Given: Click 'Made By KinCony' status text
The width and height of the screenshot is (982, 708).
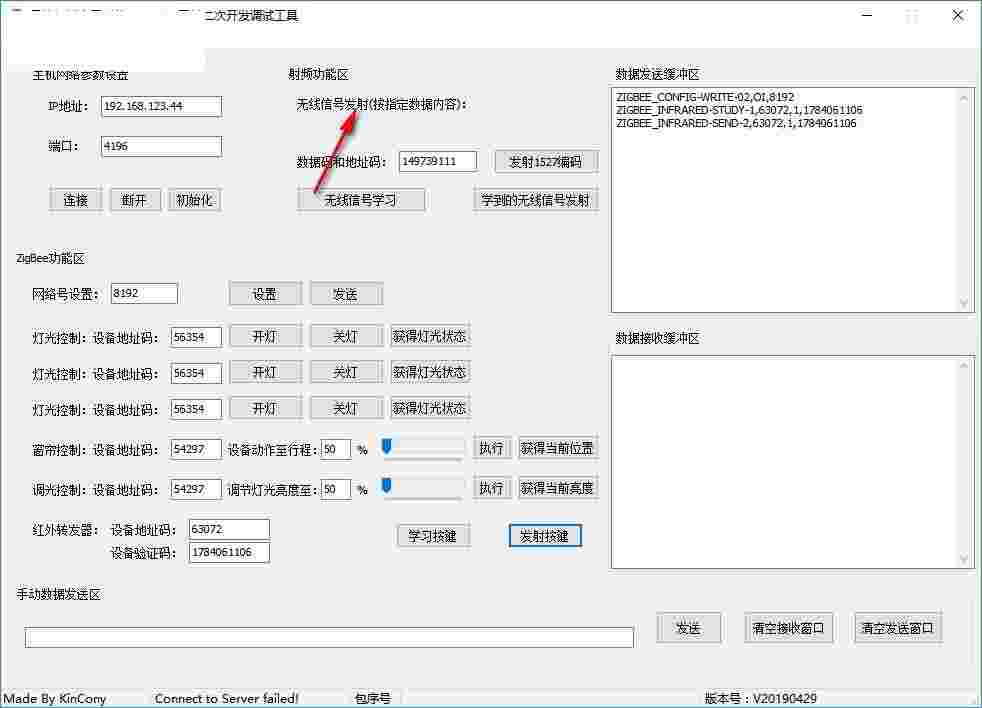Looking at the screenshot, I should [54, 699].
